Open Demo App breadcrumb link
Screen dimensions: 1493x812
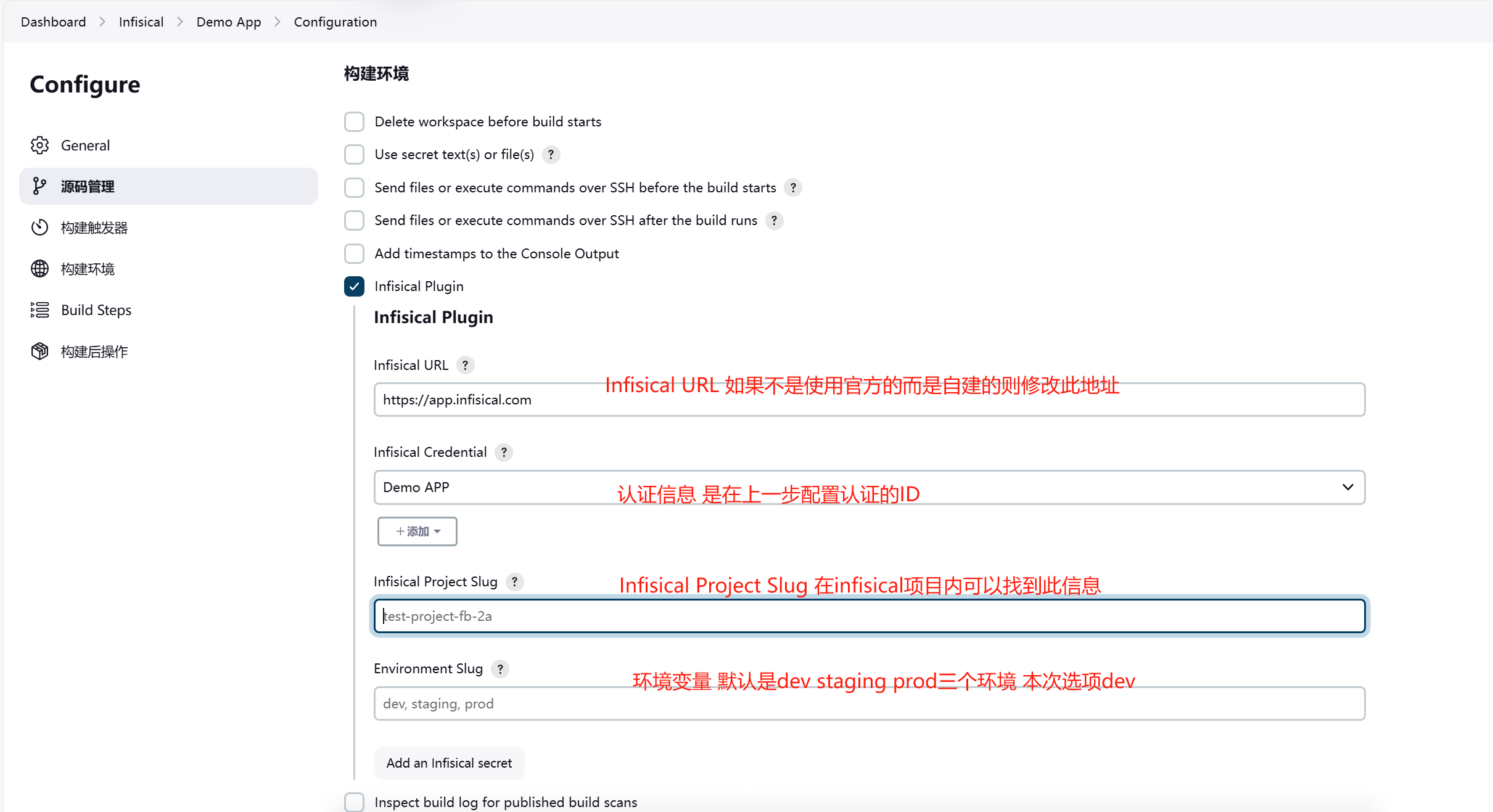click(x=229, y=22)
